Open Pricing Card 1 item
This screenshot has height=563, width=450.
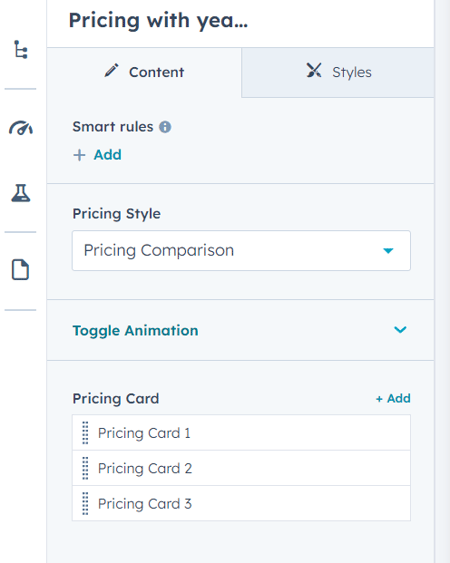tap(241, 433)
